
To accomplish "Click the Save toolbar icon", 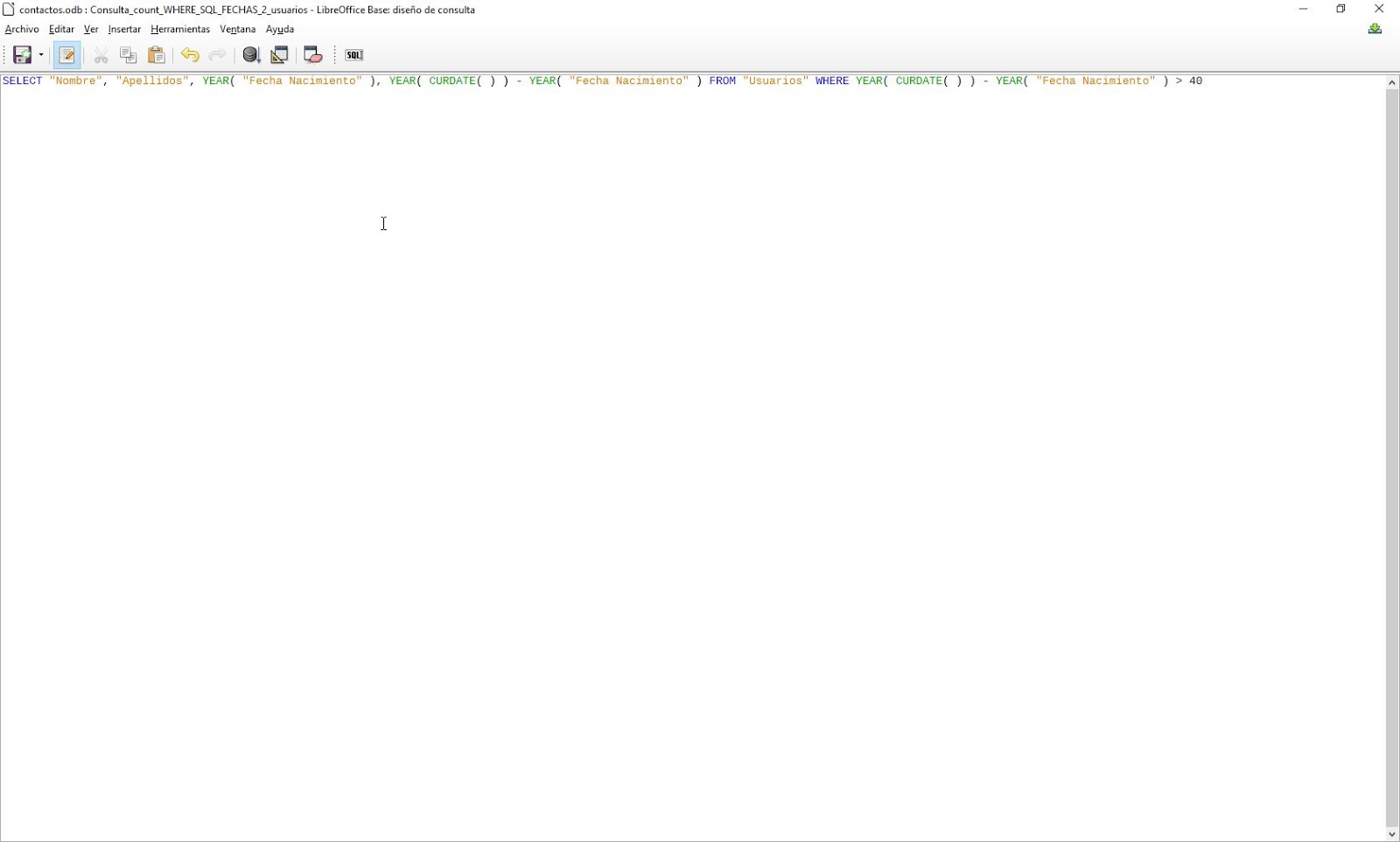I will pos(22,55).
